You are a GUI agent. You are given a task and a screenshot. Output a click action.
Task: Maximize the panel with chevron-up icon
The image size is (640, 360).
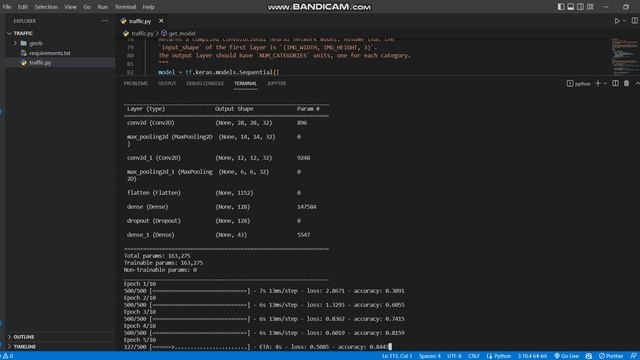637,83
